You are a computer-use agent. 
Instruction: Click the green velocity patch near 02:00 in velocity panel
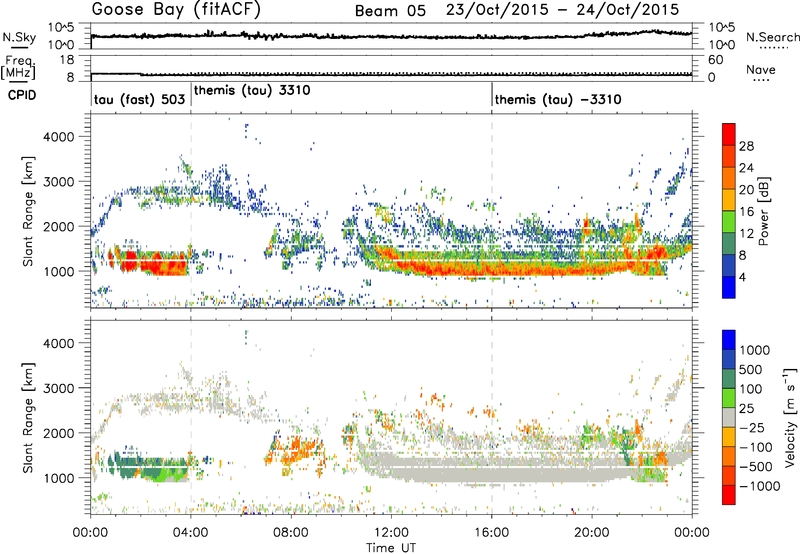pyautogui.click(x=153, y=471)
